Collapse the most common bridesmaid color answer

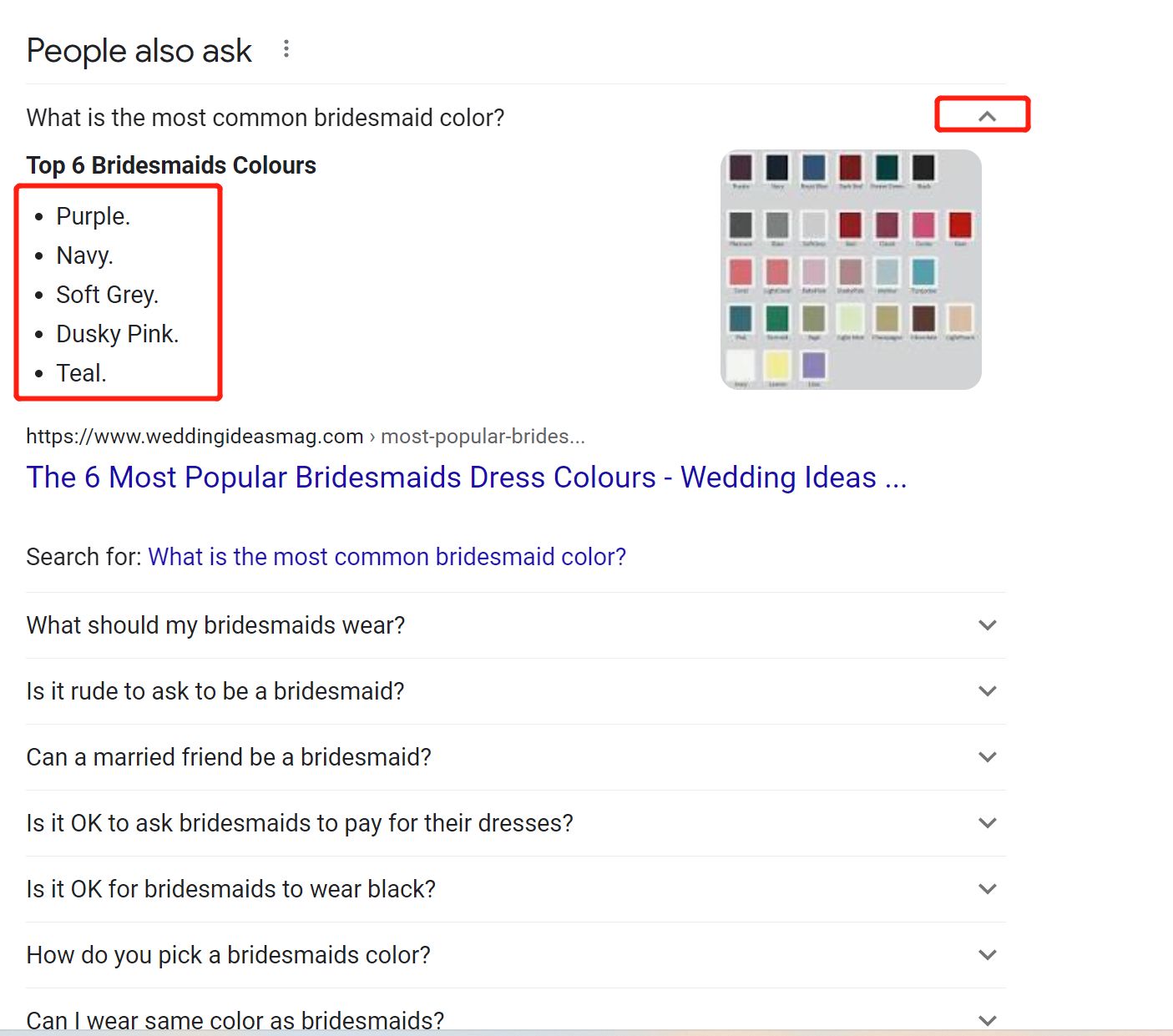click(x=987, y=117)
